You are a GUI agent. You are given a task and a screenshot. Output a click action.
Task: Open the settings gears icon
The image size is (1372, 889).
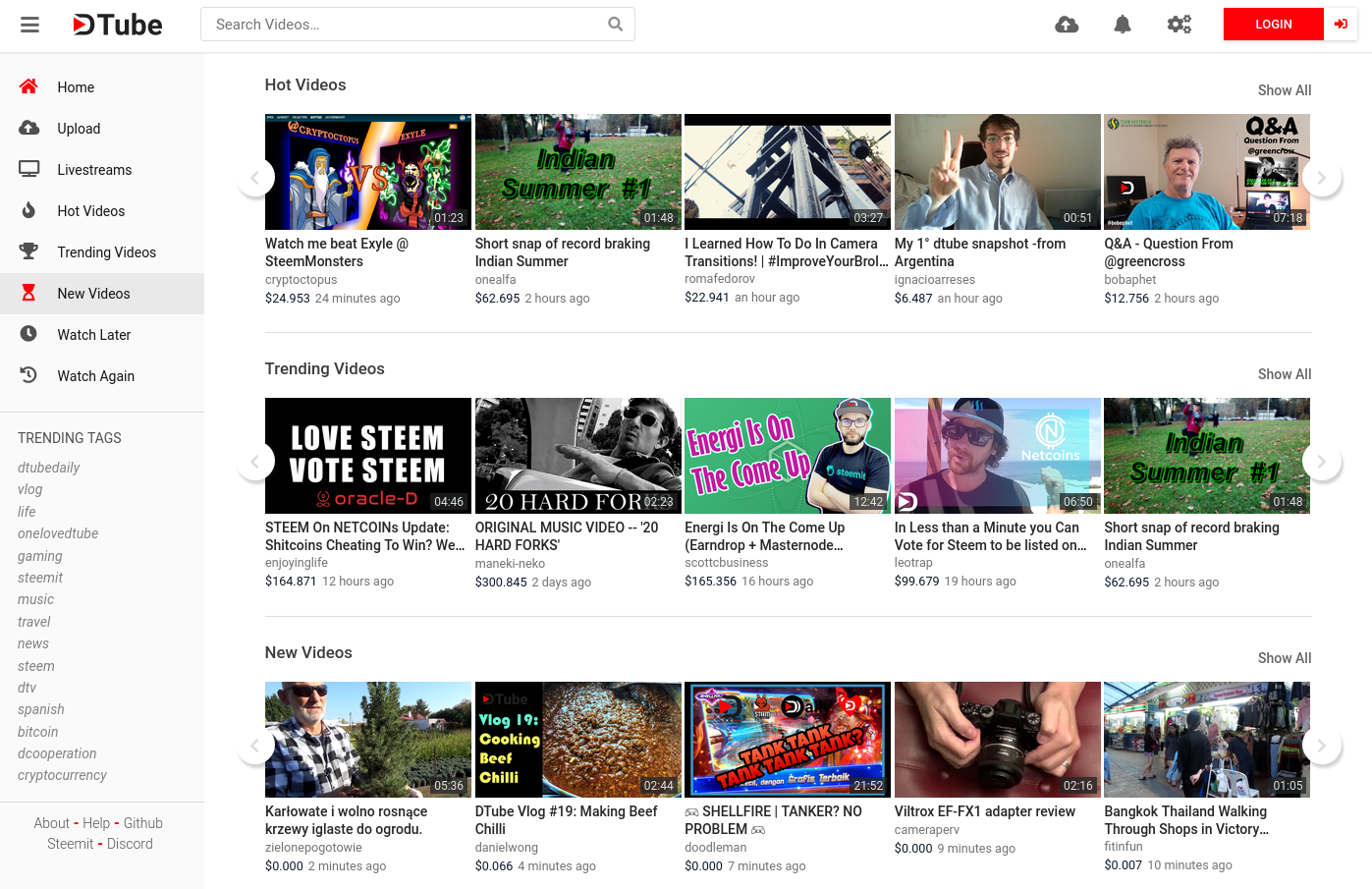coord(1179,25)
